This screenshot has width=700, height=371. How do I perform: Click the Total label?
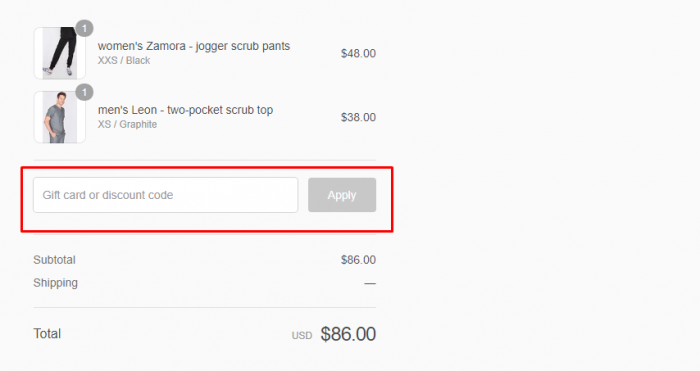[47, 334]
